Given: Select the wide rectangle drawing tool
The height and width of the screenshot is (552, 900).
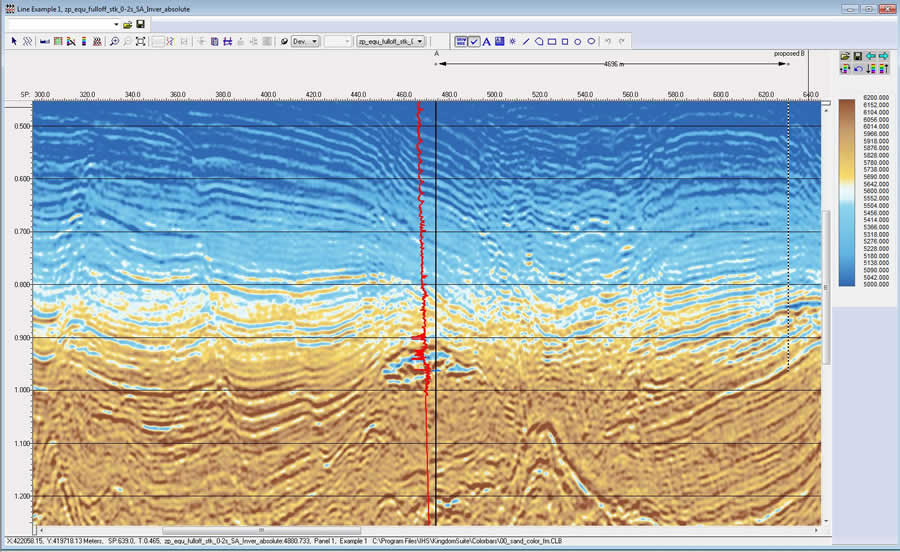Looking at the screenshot, I should 552,41.
